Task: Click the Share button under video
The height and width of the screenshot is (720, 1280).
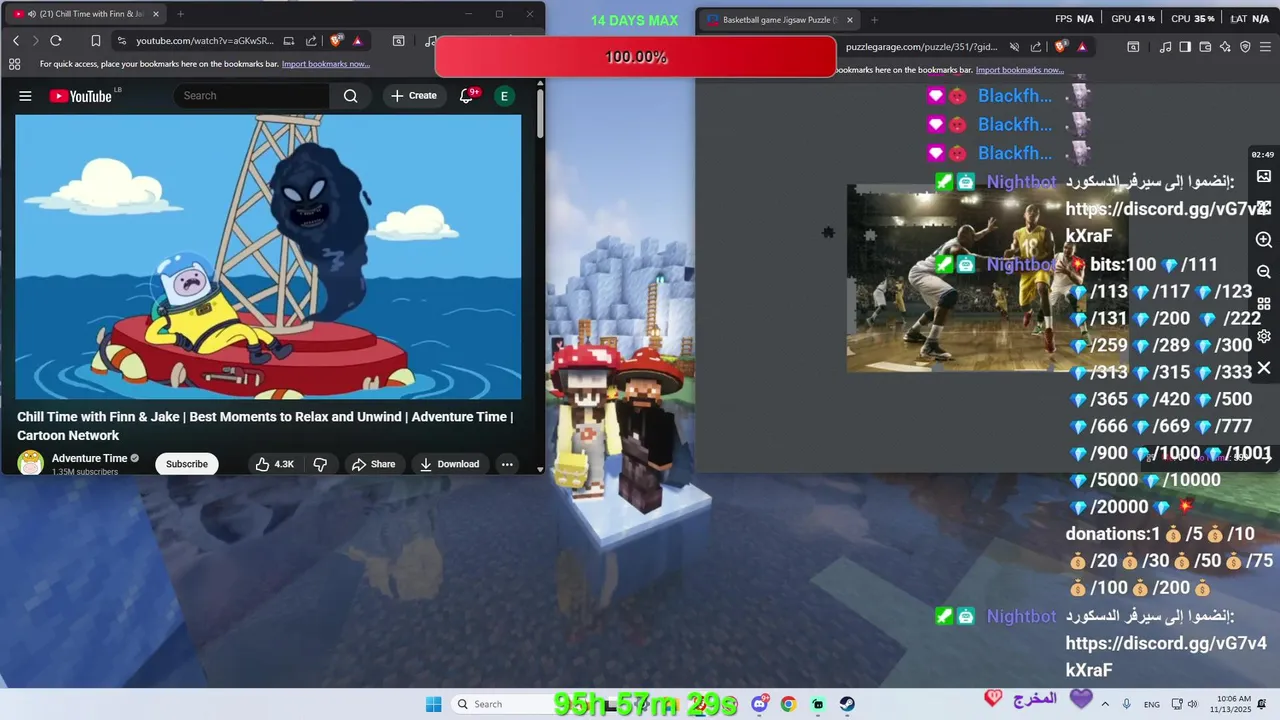Action: click(373, 464)
